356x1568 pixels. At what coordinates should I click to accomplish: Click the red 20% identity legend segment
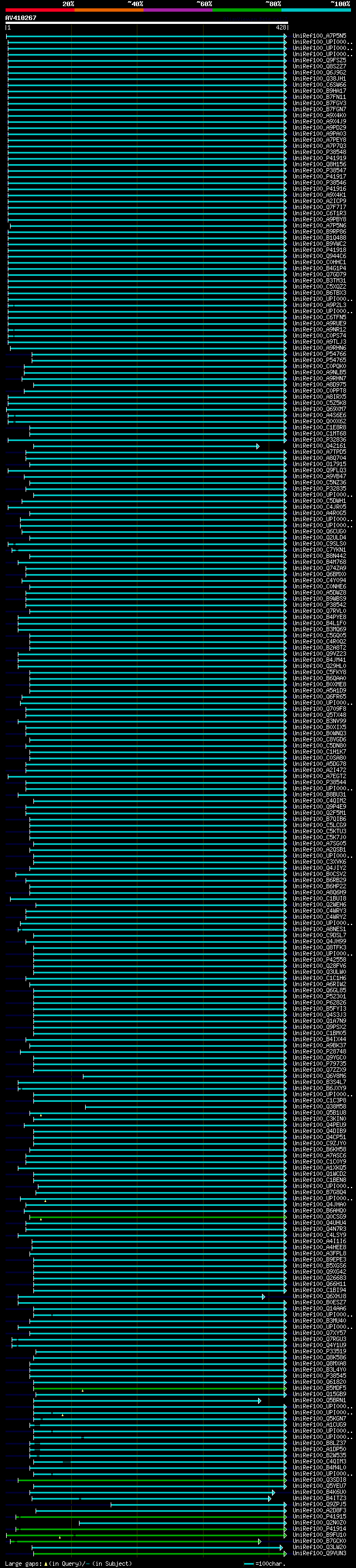coord(39,10)
